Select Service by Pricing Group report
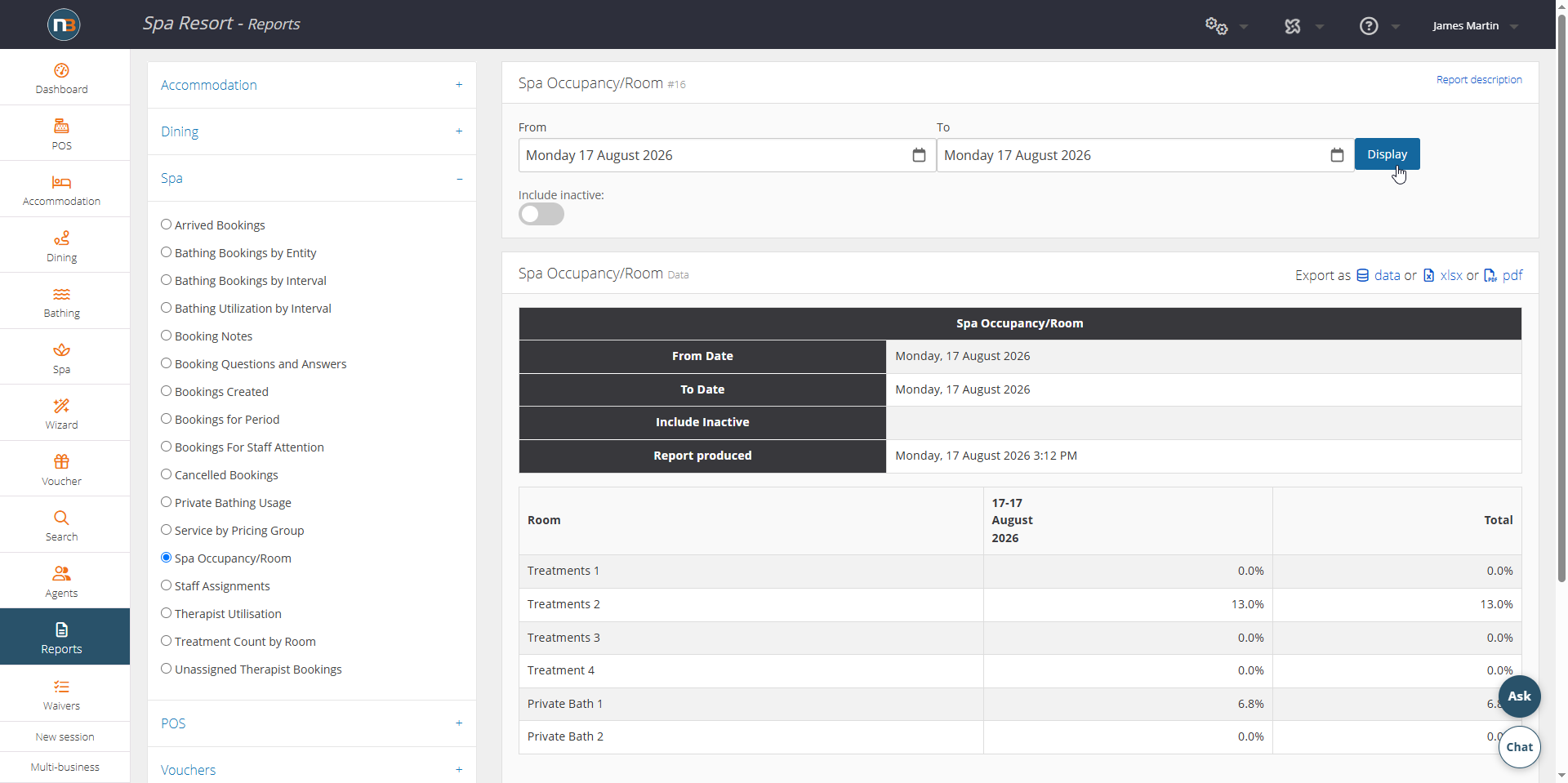 pos(239,531)
